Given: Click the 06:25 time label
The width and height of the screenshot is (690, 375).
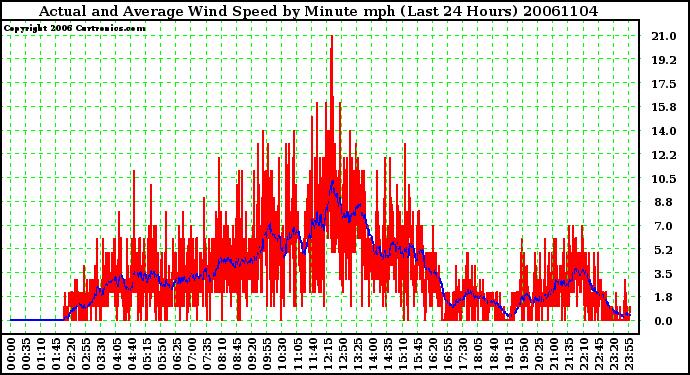Looking at the screenshot, I should click(176, 354).
